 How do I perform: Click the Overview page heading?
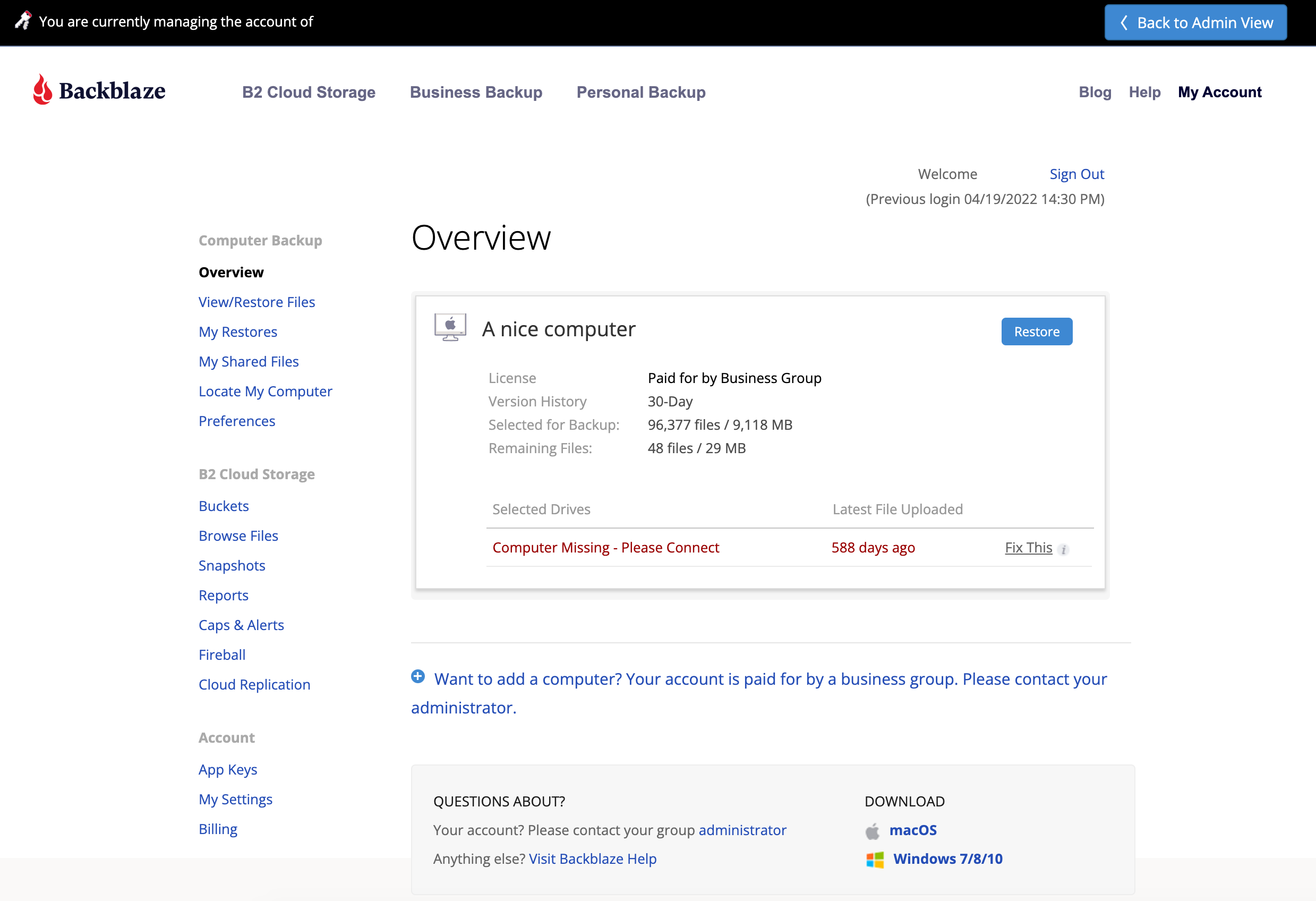481,238
